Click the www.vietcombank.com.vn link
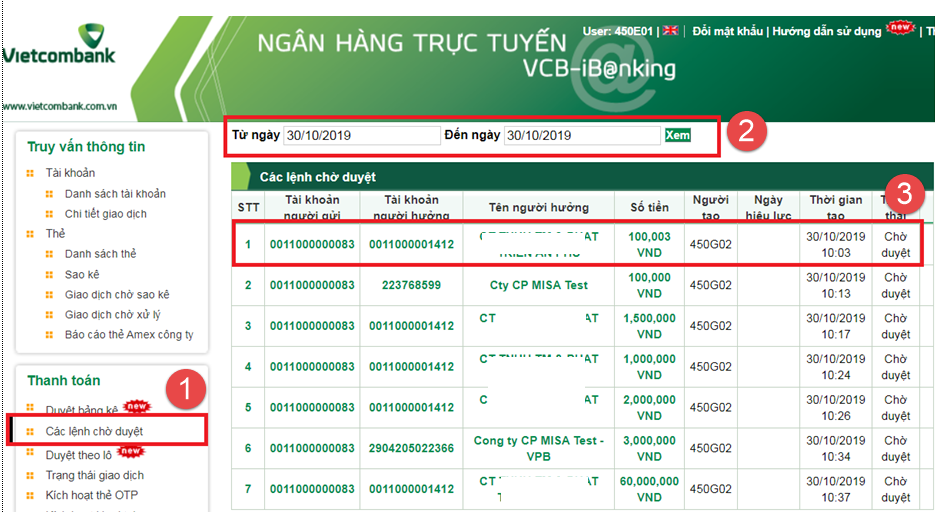 (x=60, y=107)
